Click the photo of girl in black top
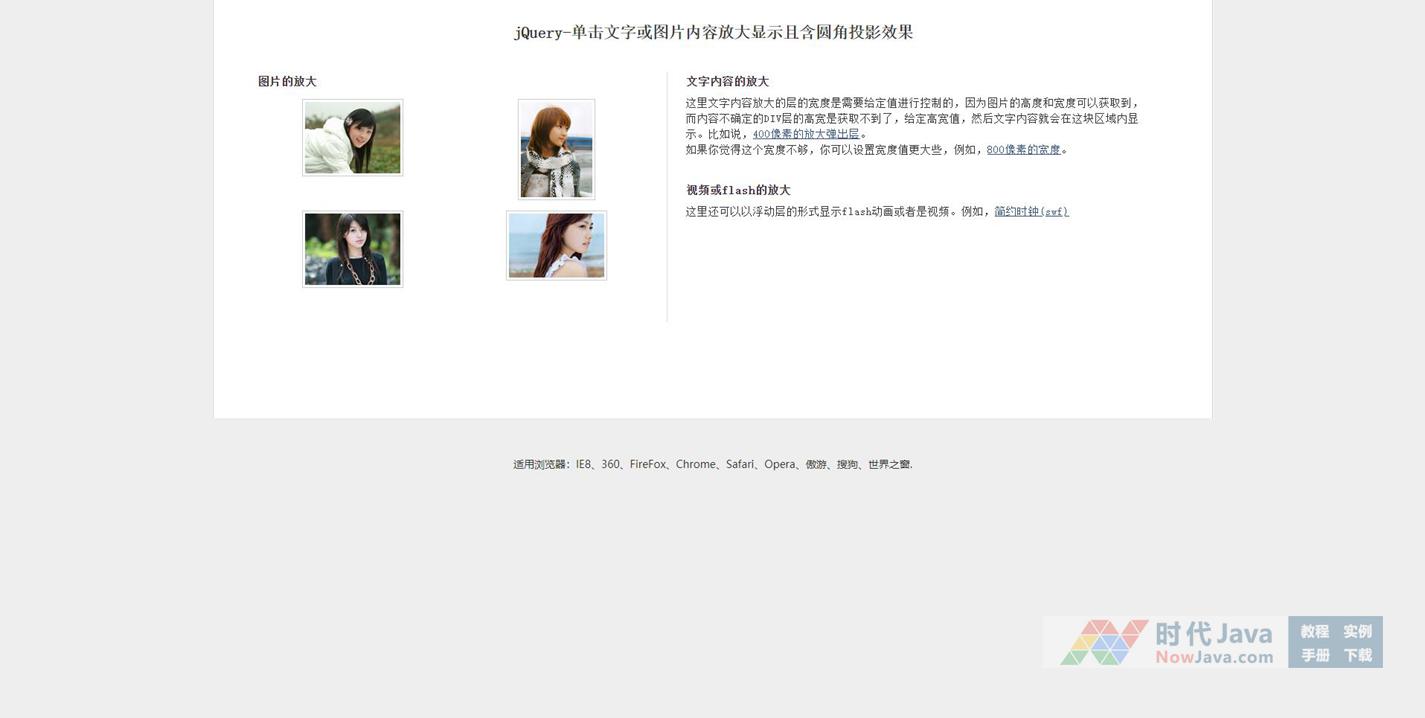 pyautogui.click(x=352, y=249)
